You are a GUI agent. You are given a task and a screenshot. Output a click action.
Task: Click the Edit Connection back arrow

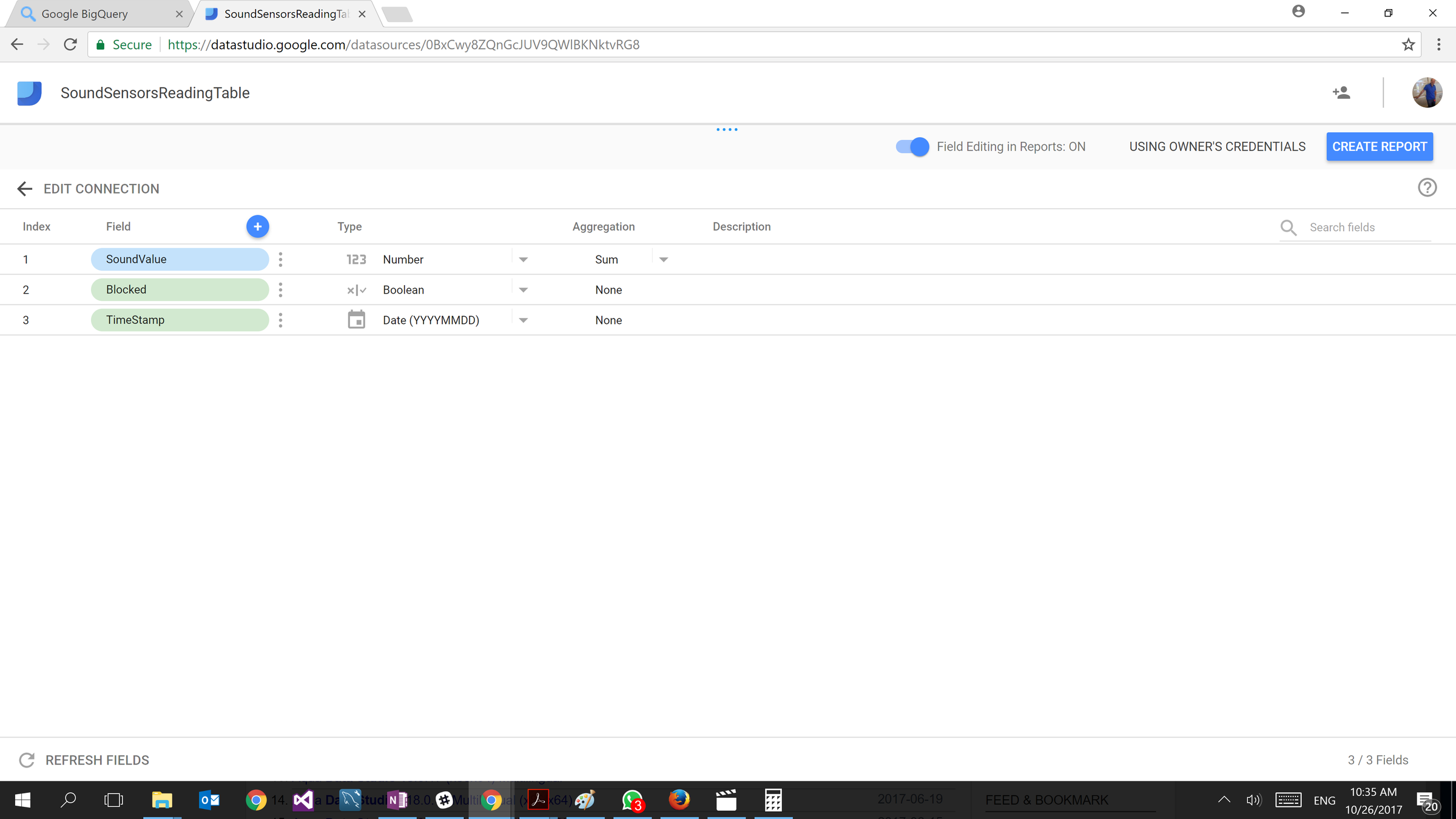pyautogui.click(x=25, y=189)
